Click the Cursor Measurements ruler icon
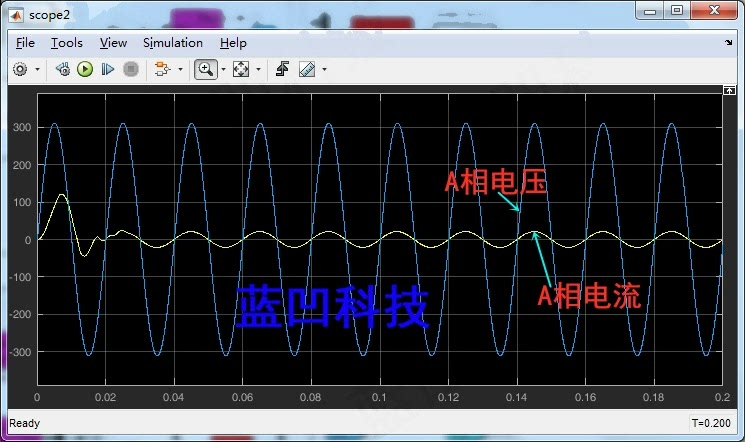745x442 pixels. tap(307, 69)
